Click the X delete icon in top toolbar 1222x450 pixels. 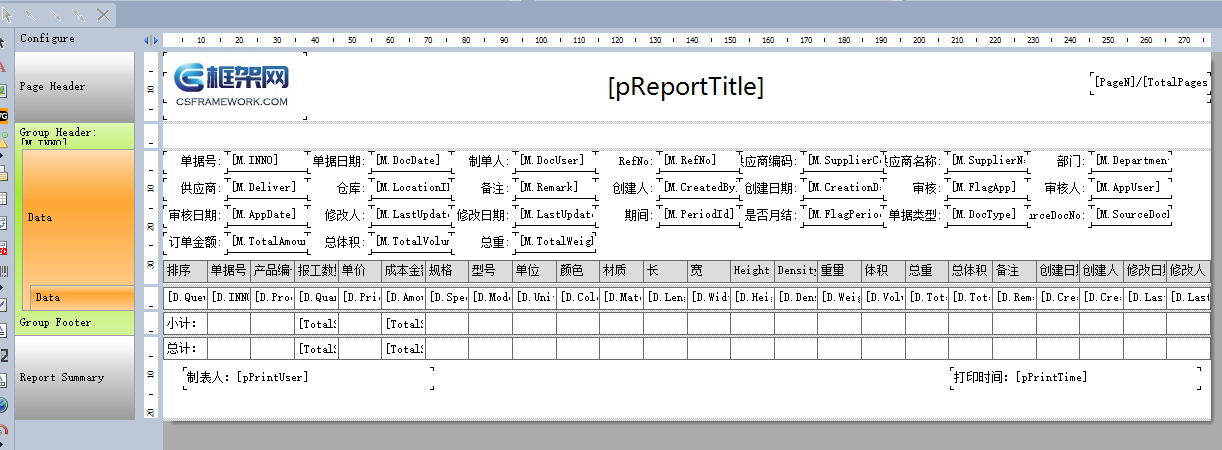pyautogui.click(x=103, y=15)
